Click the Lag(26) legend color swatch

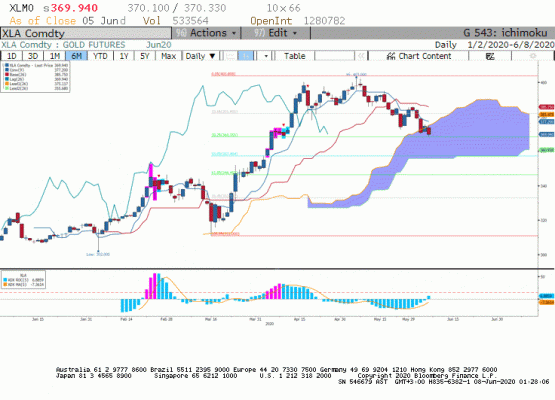coord(6,79)
